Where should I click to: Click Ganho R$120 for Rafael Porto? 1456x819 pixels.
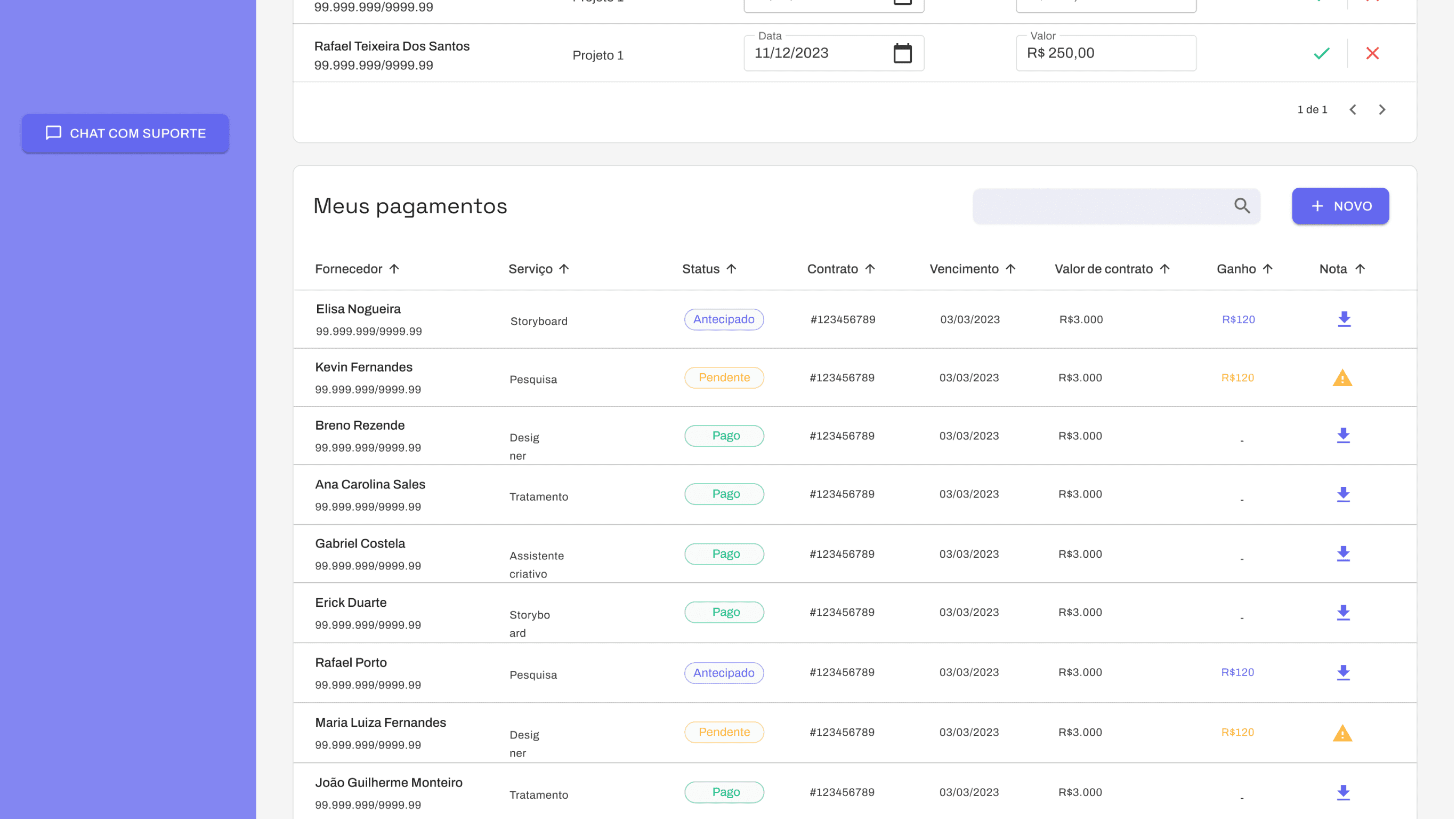tap(1237, 672)
